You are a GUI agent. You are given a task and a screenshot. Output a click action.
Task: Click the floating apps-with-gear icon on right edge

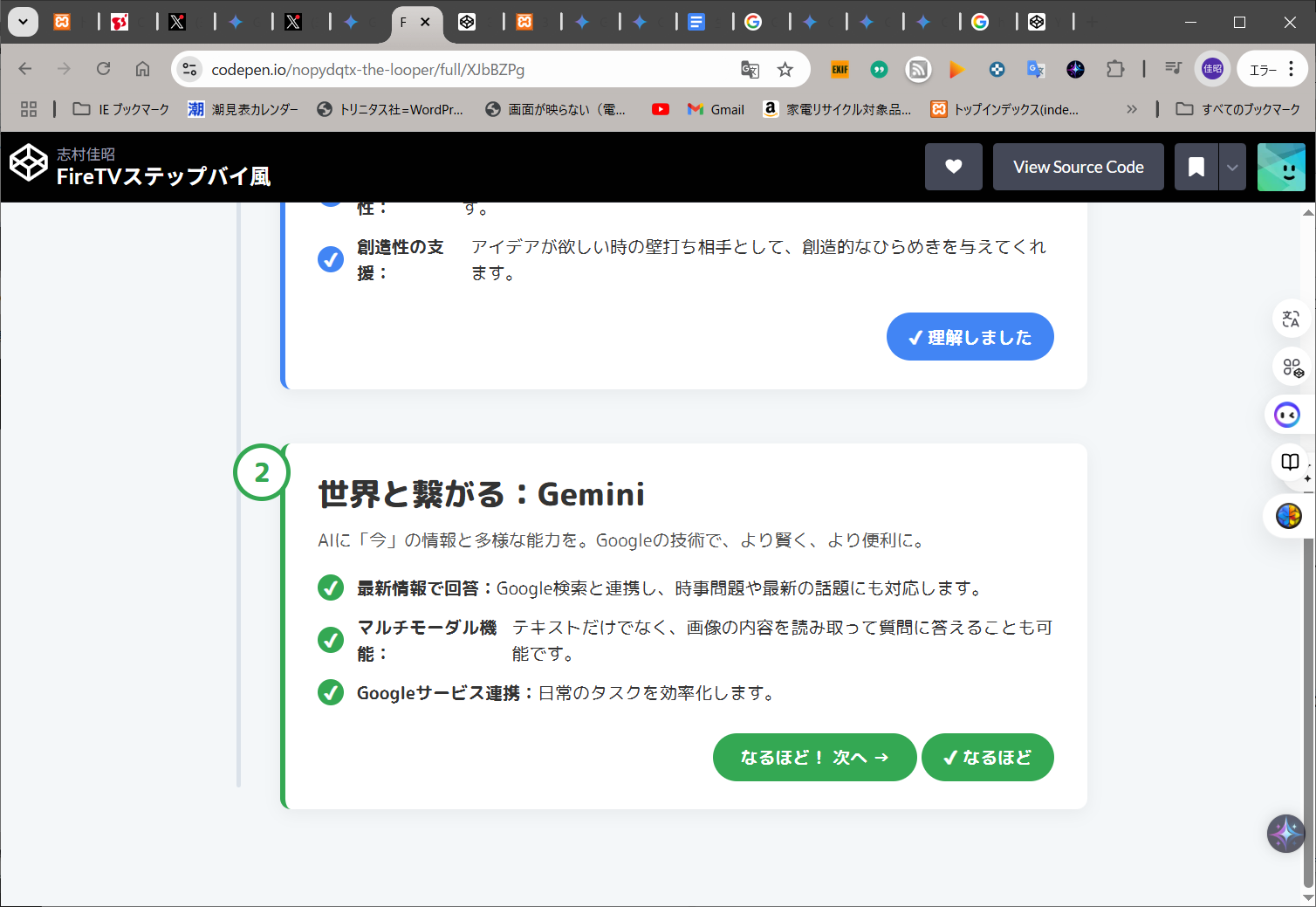(1292, 368)
